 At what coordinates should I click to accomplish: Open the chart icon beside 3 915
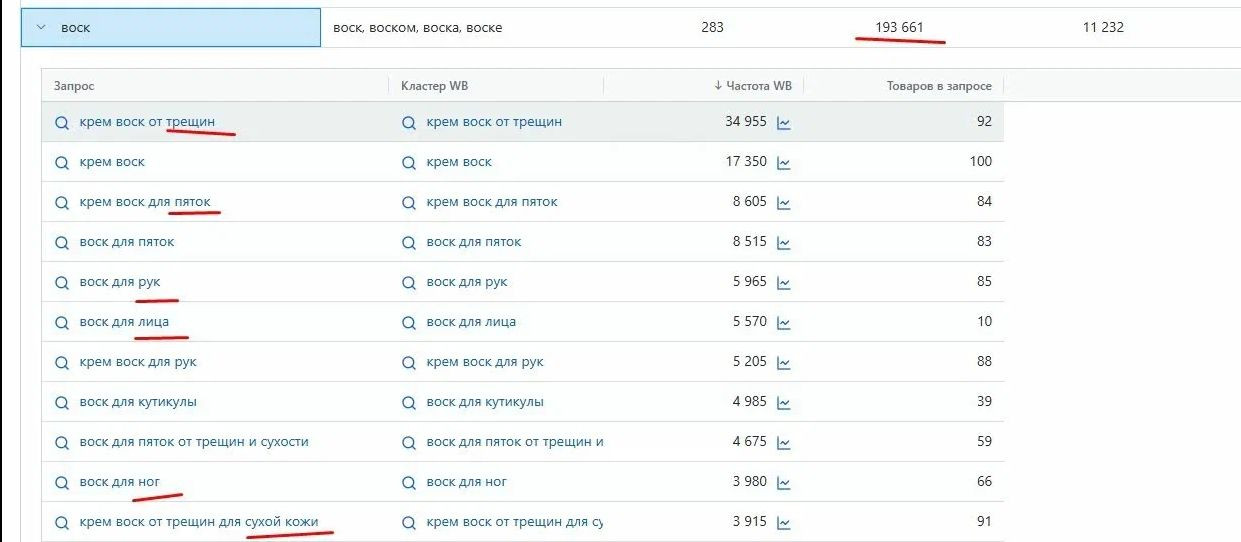(x=784, y=523)
